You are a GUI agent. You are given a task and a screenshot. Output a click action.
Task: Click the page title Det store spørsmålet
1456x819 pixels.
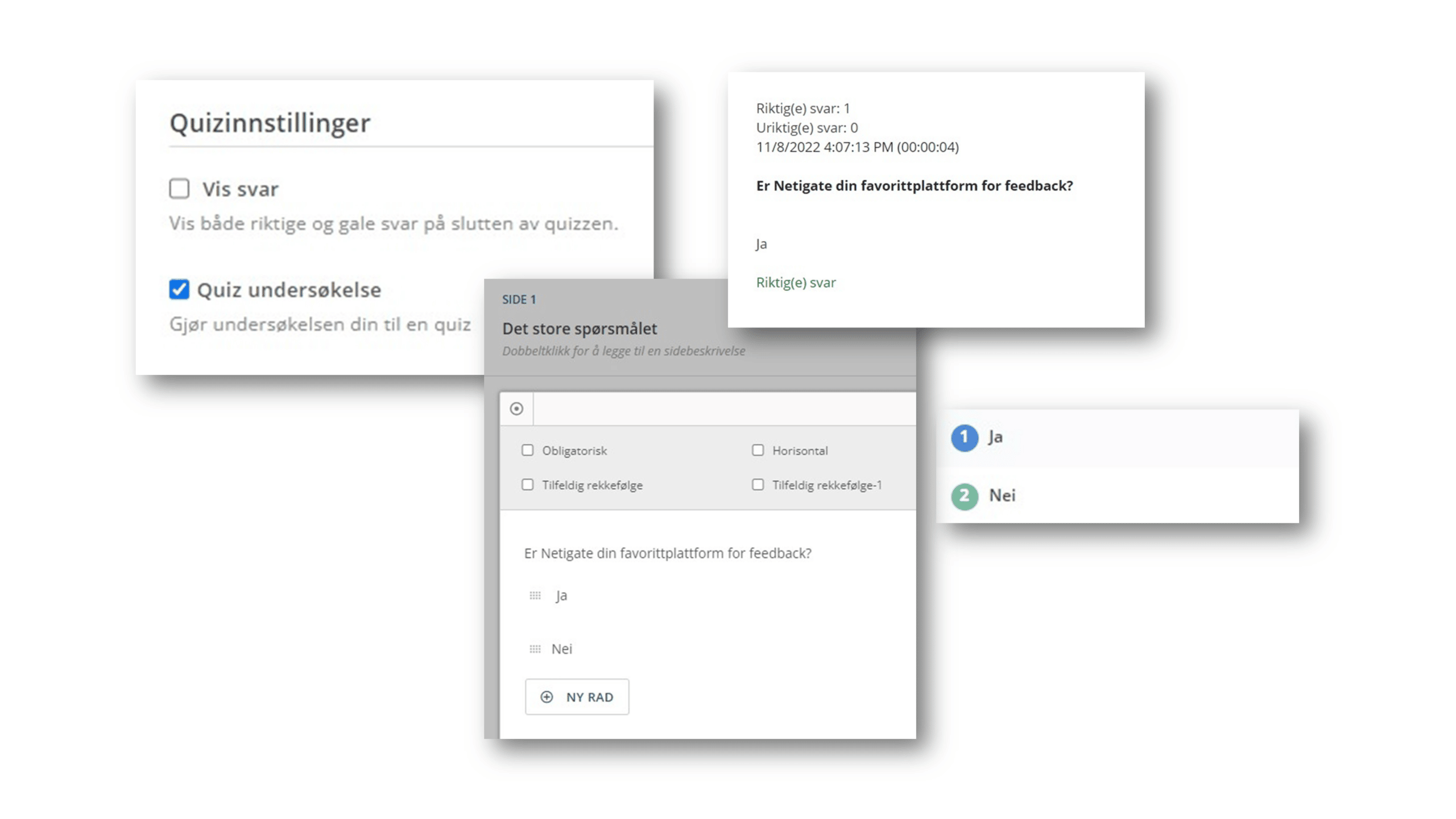tap(580, 329)
